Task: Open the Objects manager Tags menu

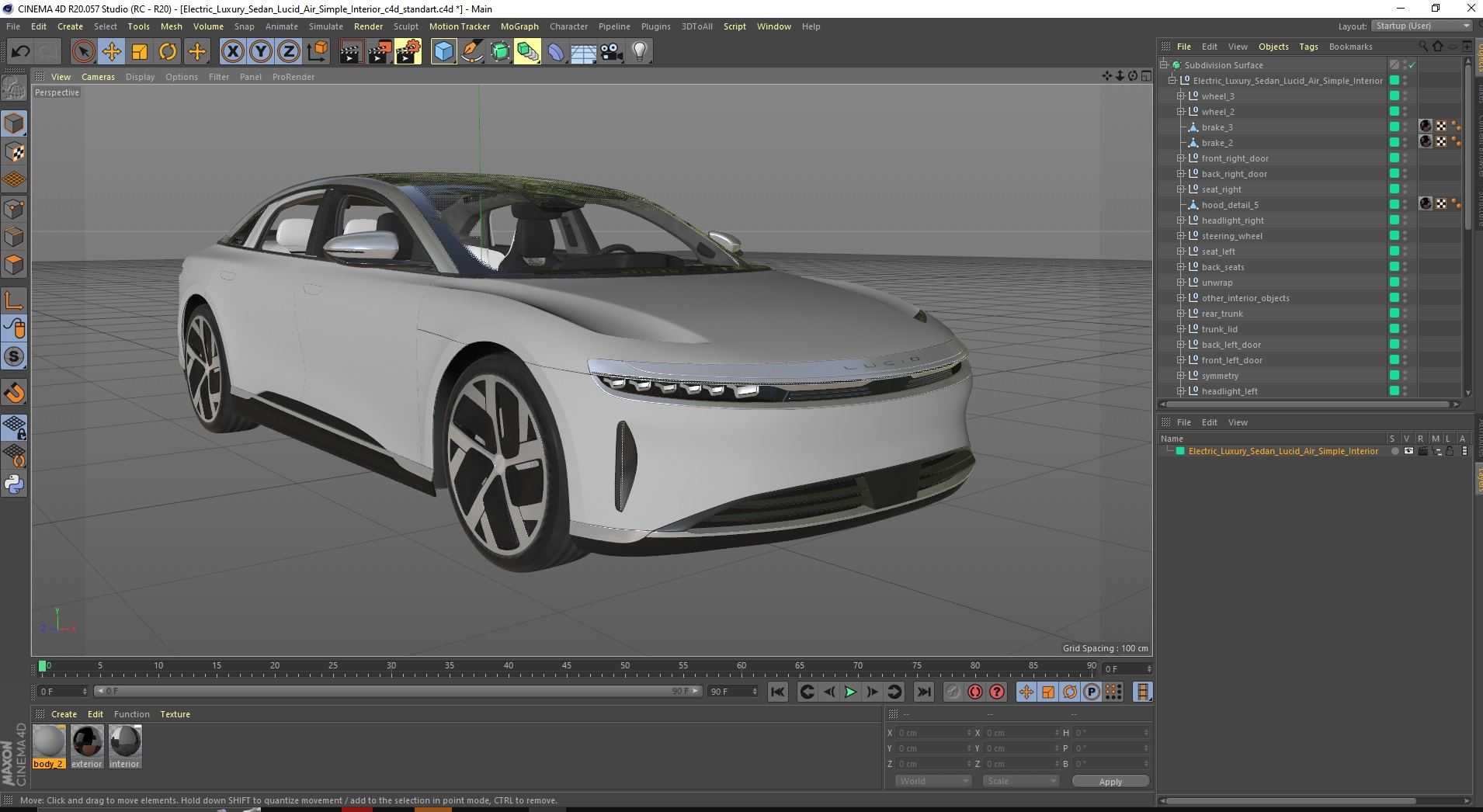Action: coord(1308,47)
